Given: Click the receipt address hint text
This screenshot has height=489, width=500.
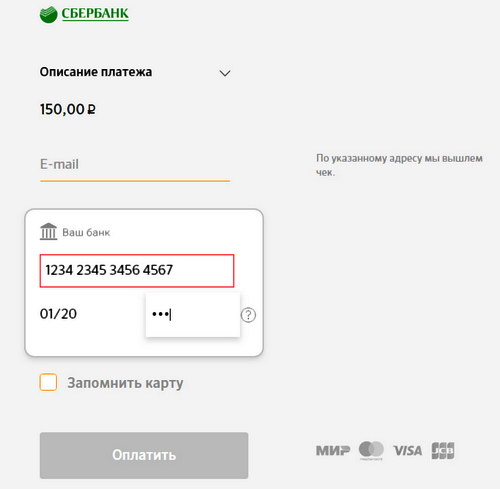Looking at the screenshot, I should (x=399, y=165).
